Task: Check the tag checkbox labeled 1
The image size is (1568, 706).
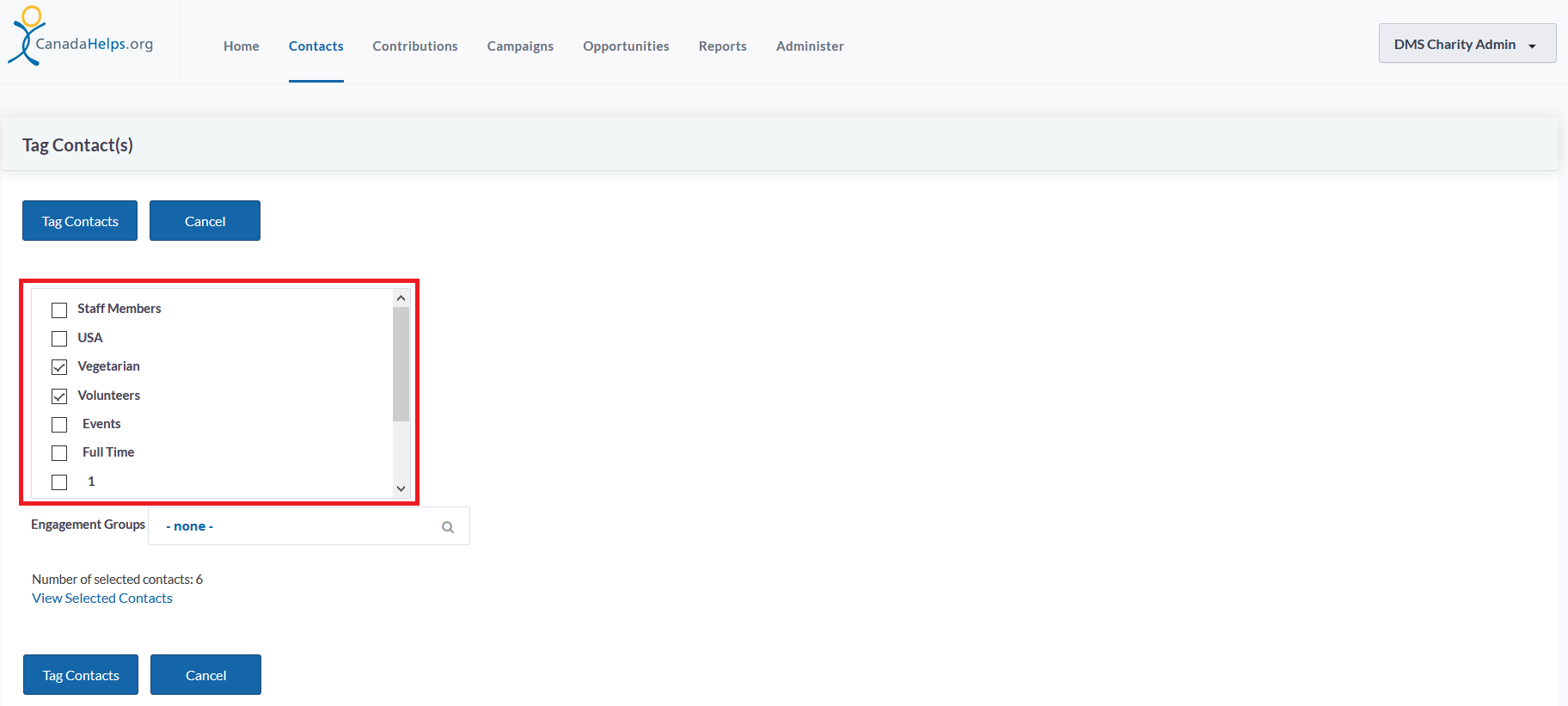Action: click(x=59, y=482)
